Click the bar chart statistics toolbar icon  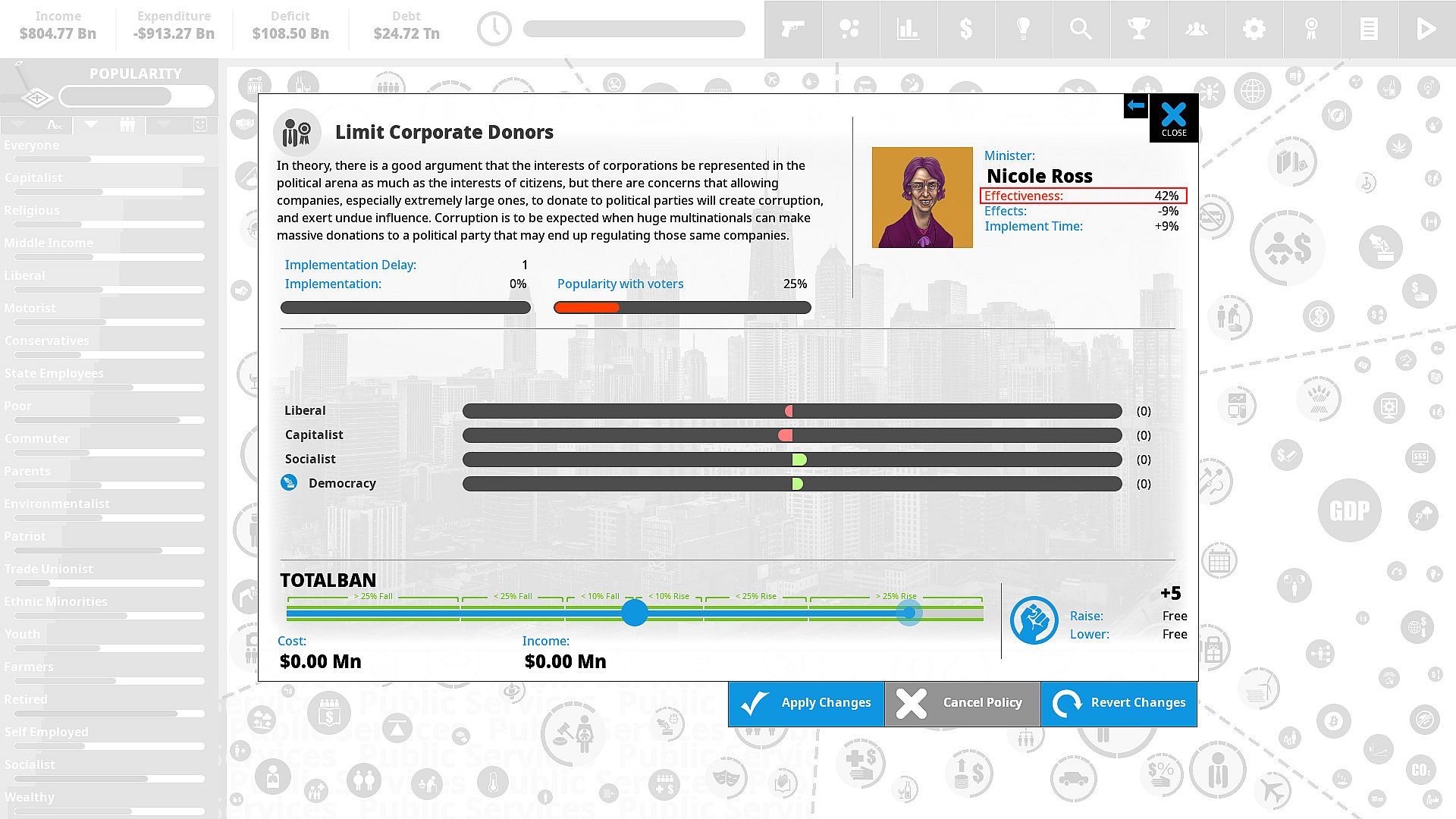click(x=908, y=30)
